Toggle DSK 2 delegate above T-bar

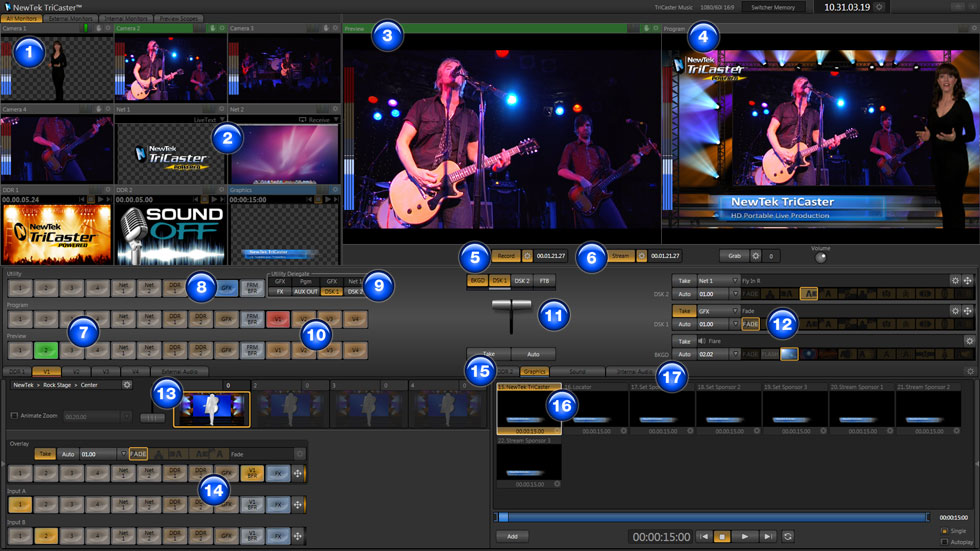point(521,281)
